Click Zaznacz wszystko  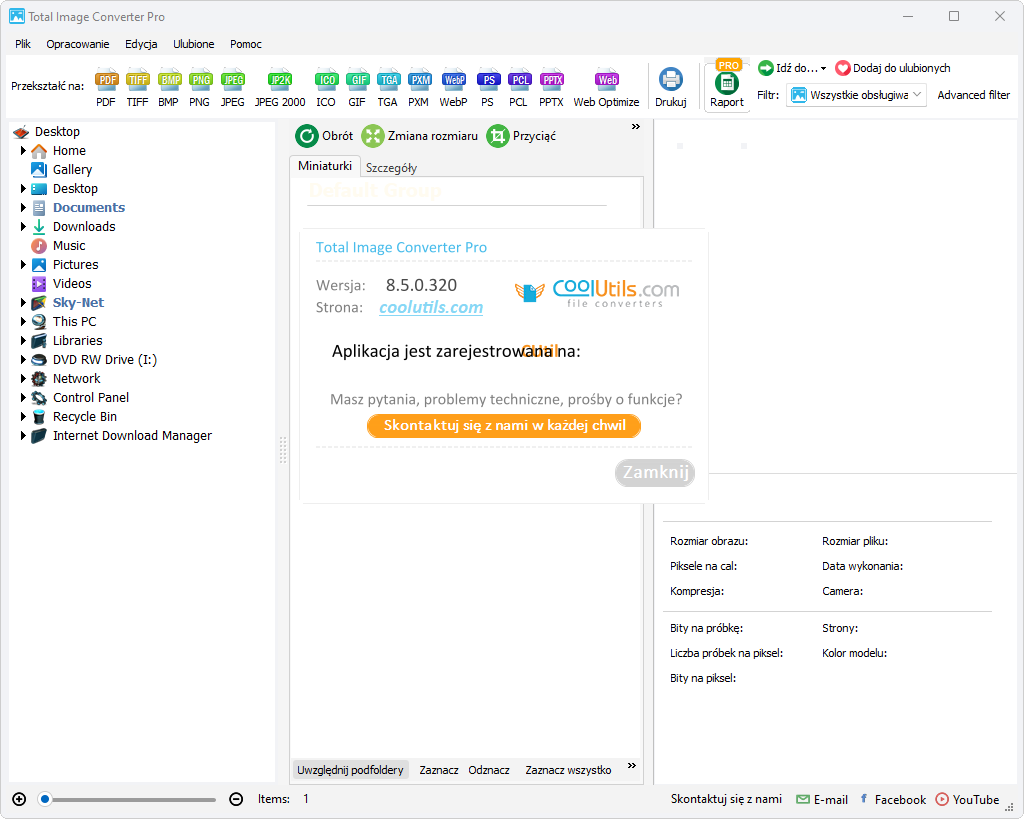[568, 770]
